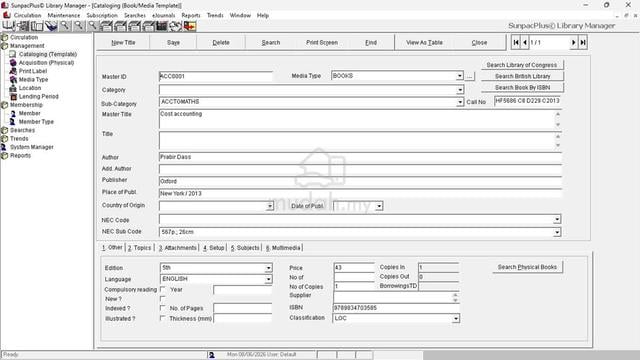Viewport: 640px width, 360px height.
Task: Click the app icon left of Circulation menu
Action: click(x=7, y=15)
